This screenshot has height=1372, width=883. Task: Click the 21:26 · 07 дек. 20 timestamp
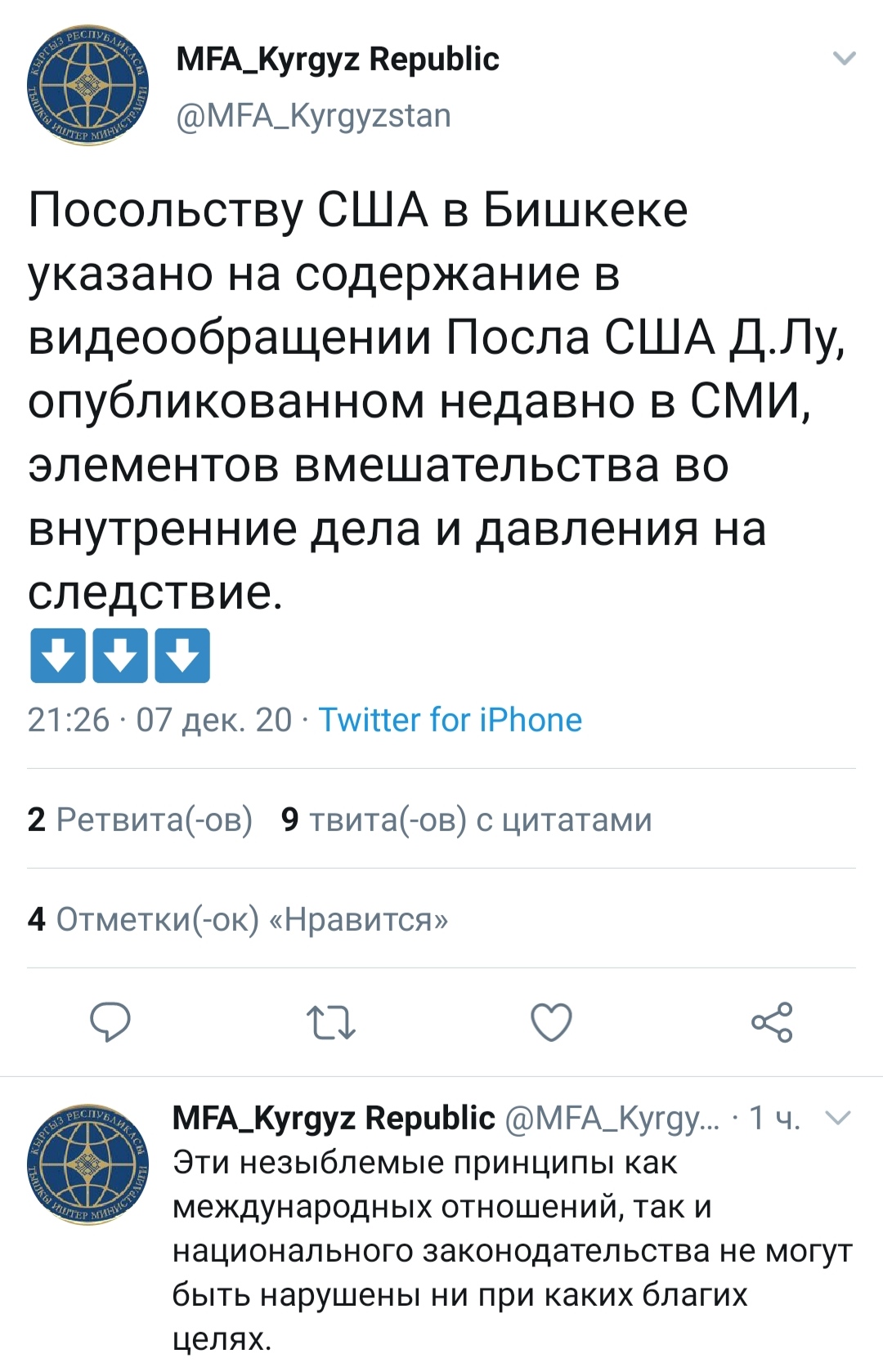[x=159, y=720]
